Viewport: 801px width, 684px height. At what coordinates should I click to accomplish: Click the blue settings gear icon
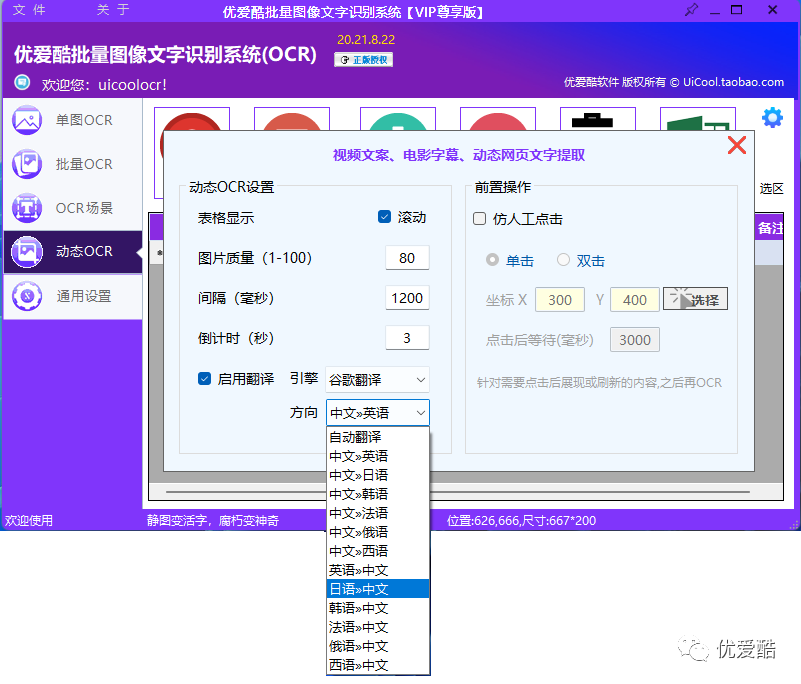point(772,117)
